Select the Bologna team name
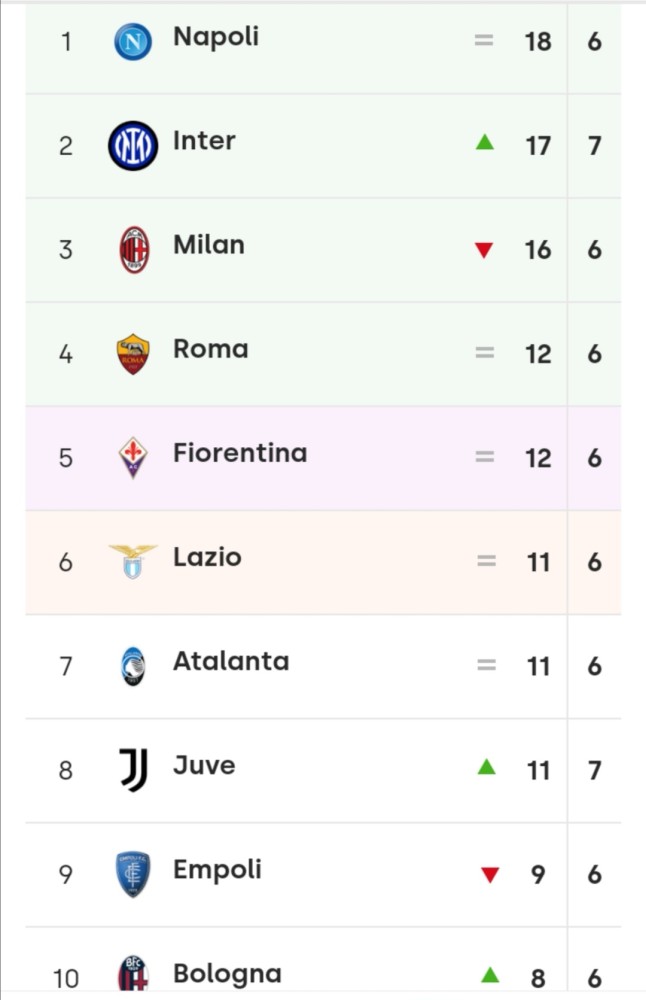The image size is (646, 1000). coord(227,974)
